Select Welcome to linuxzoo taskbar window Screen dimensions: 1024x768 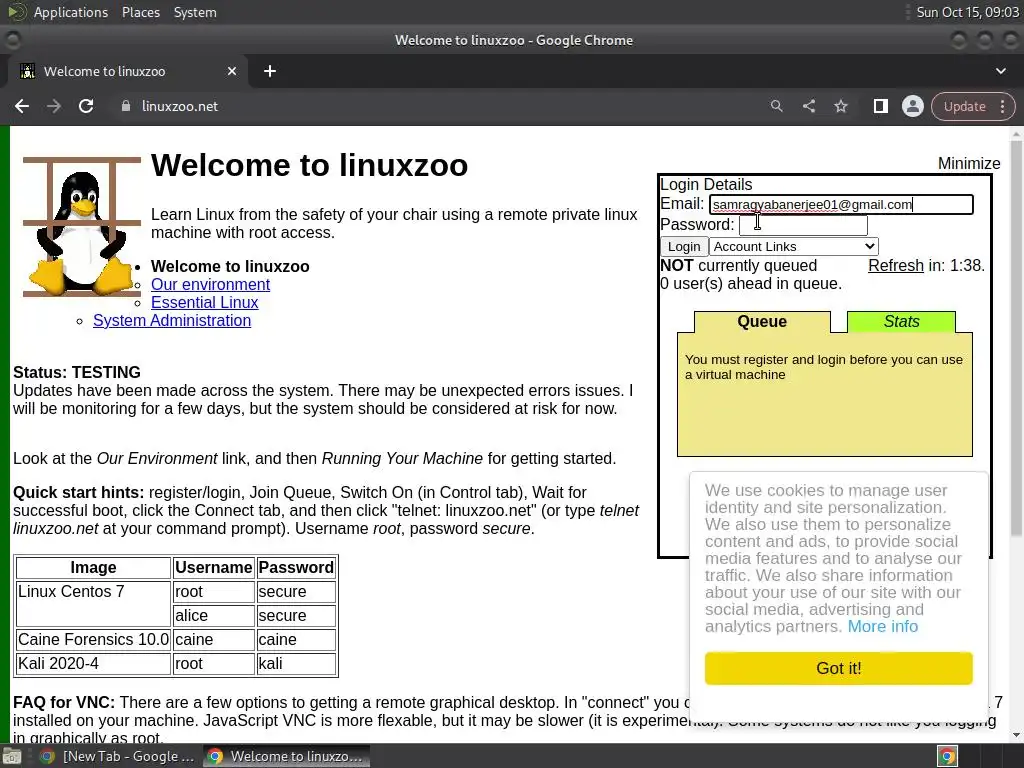pyautogui.click(x=286, y=756)
